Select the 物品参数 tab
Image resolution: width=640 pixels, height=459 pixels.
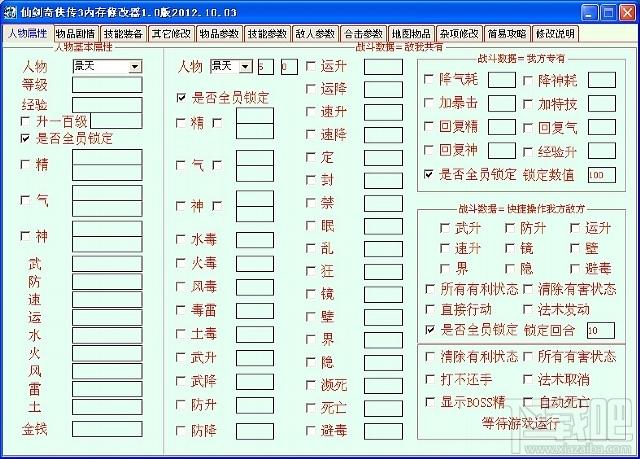point(219,33)
